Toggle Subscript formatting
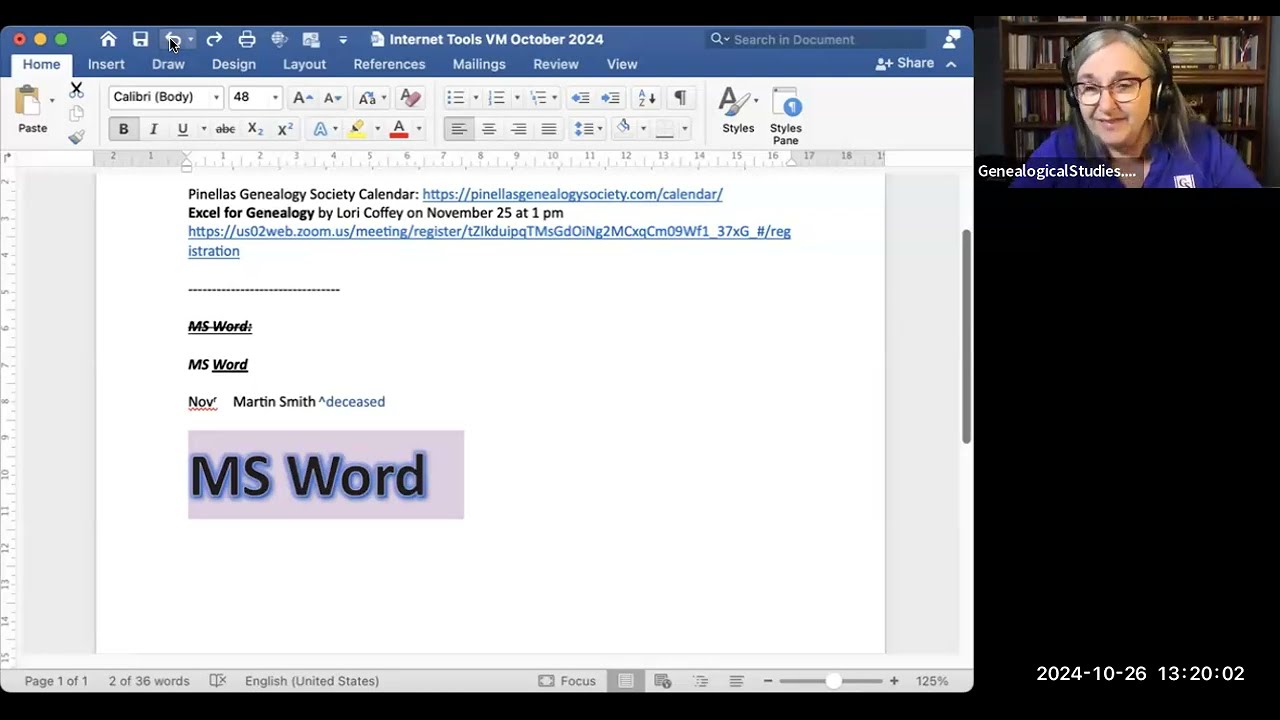This screenshot has height=720, width=1280. 255,129
